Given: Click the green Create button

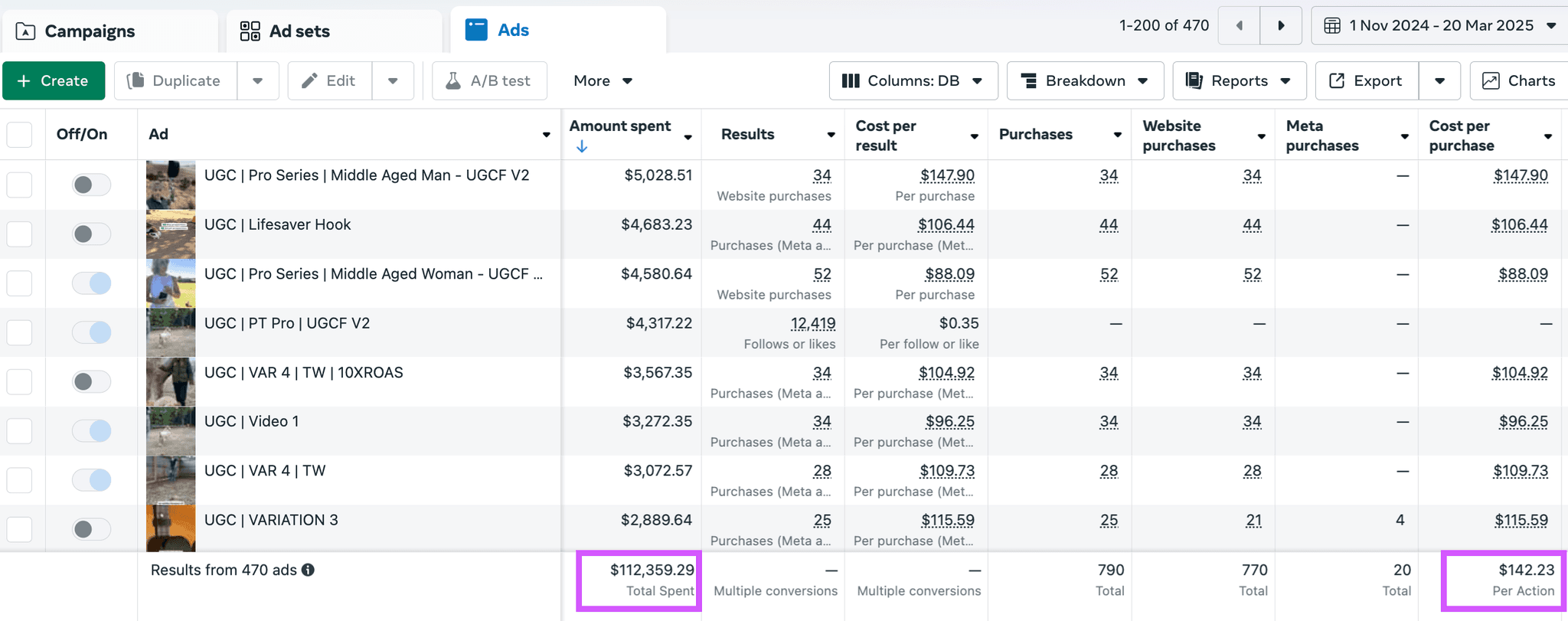Looking at the screenshot, I should [54, 81].
